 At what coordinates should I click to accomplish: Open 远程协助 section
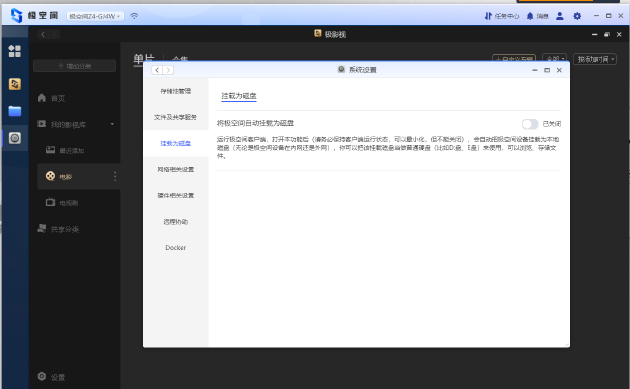coord(176,221)
